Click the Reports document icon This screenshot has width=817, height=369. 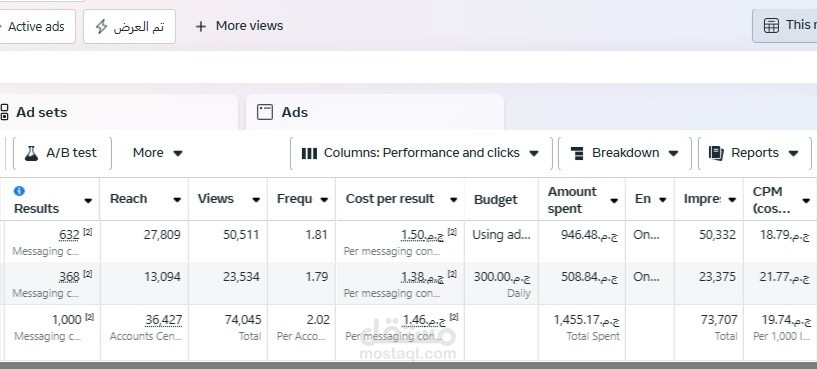(716, 153)
